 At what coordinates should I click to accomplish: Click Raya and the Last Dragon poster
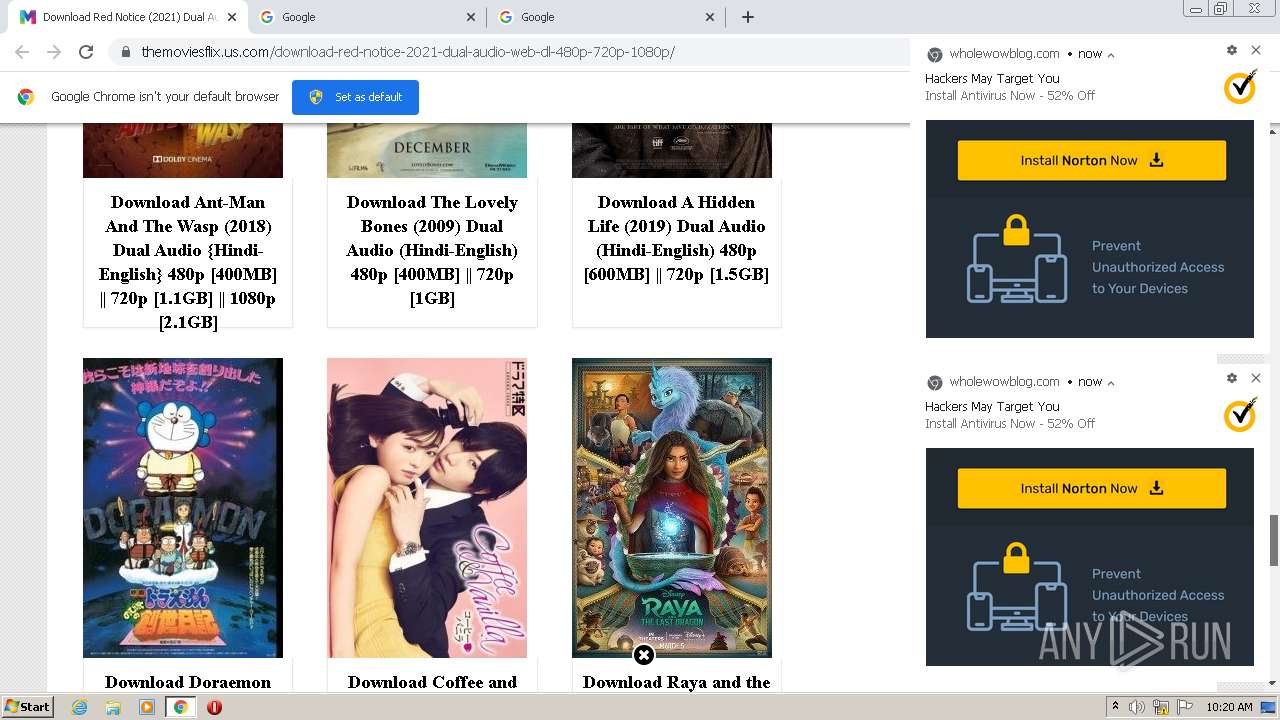click(x=672, y=508)
